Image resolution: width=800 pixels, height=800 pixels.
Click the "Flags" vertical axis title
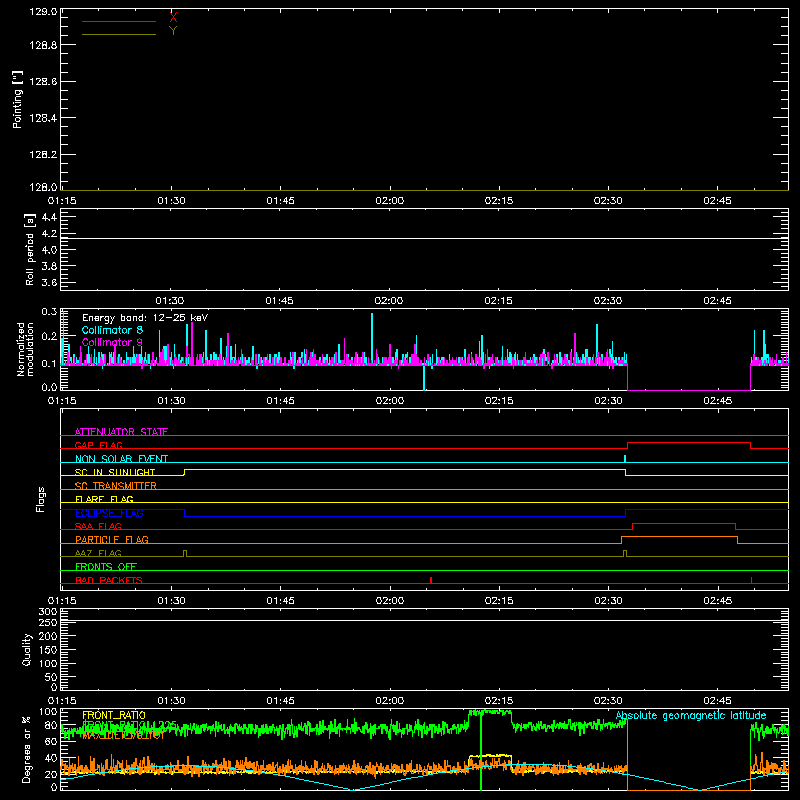40,499
